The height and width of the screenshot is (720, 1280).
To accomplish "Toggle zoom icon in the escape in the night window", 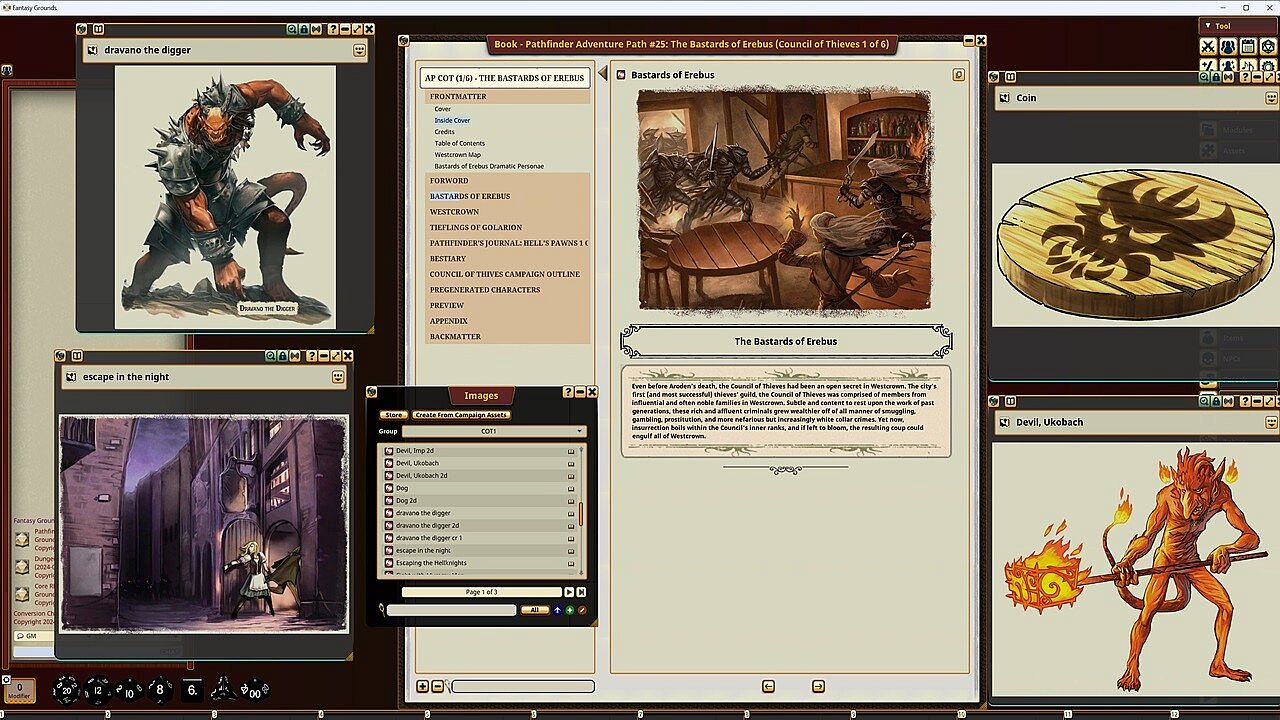I will point(271,356).
